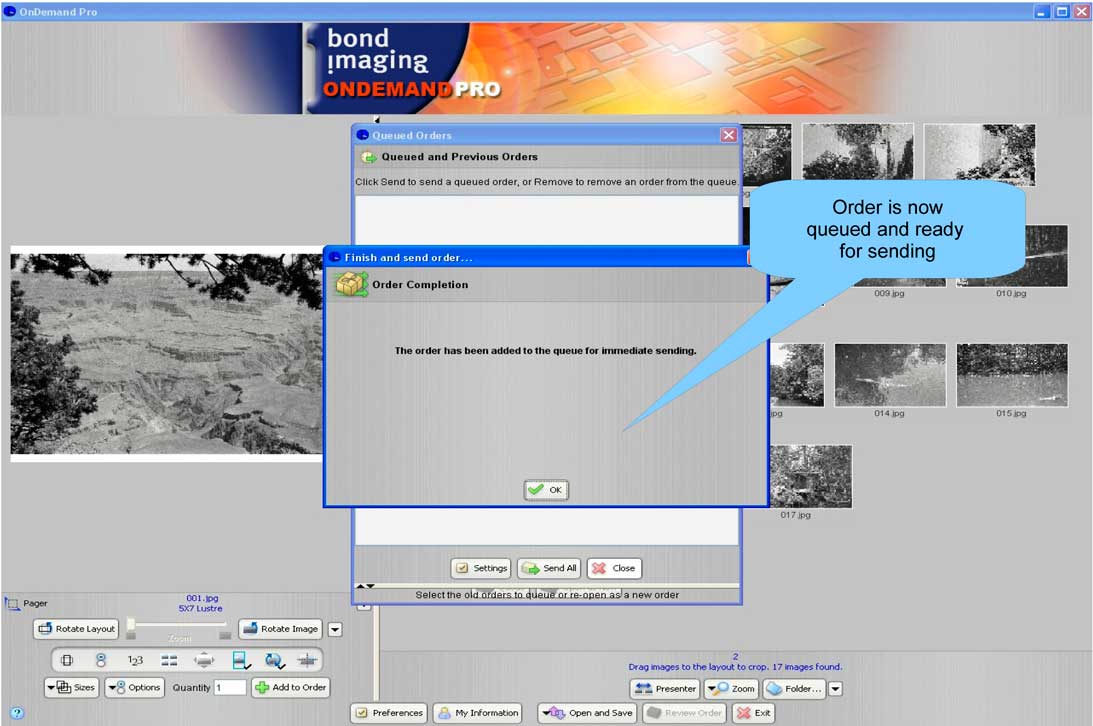Toggle the checked image crop icon
The image size is (1093, 726).
click(241, 661)
